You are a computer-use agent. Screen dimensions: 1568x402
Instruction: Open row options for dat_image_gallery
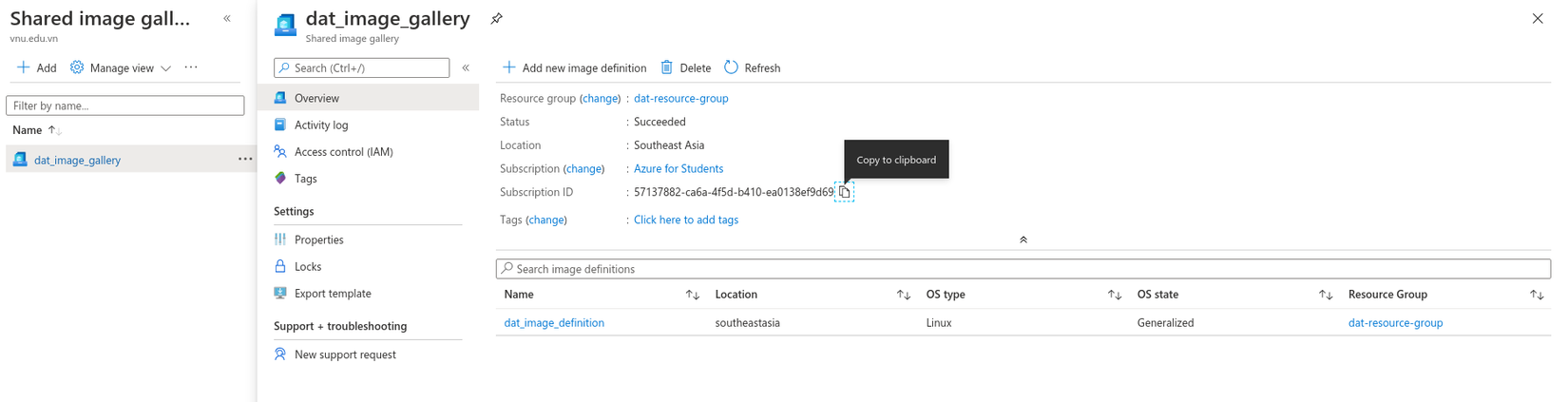coord(245,160)
